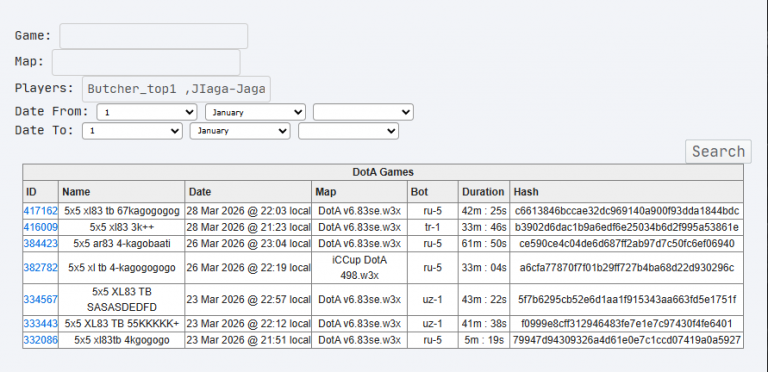
Task: Click duration '41m : 38s'
Action: [484, 324]
